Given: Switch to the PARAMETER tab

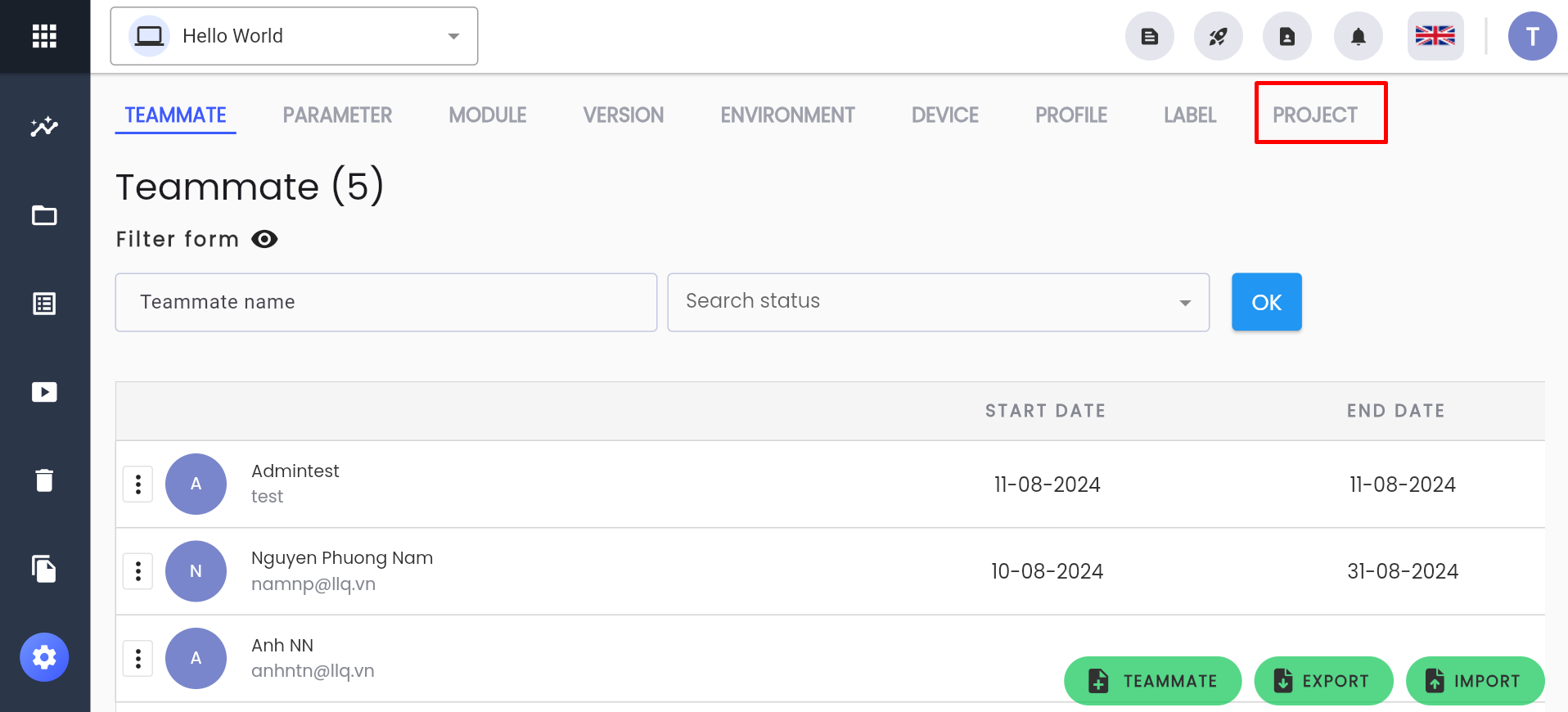Looking at the screenshot, I should point(337,115).
